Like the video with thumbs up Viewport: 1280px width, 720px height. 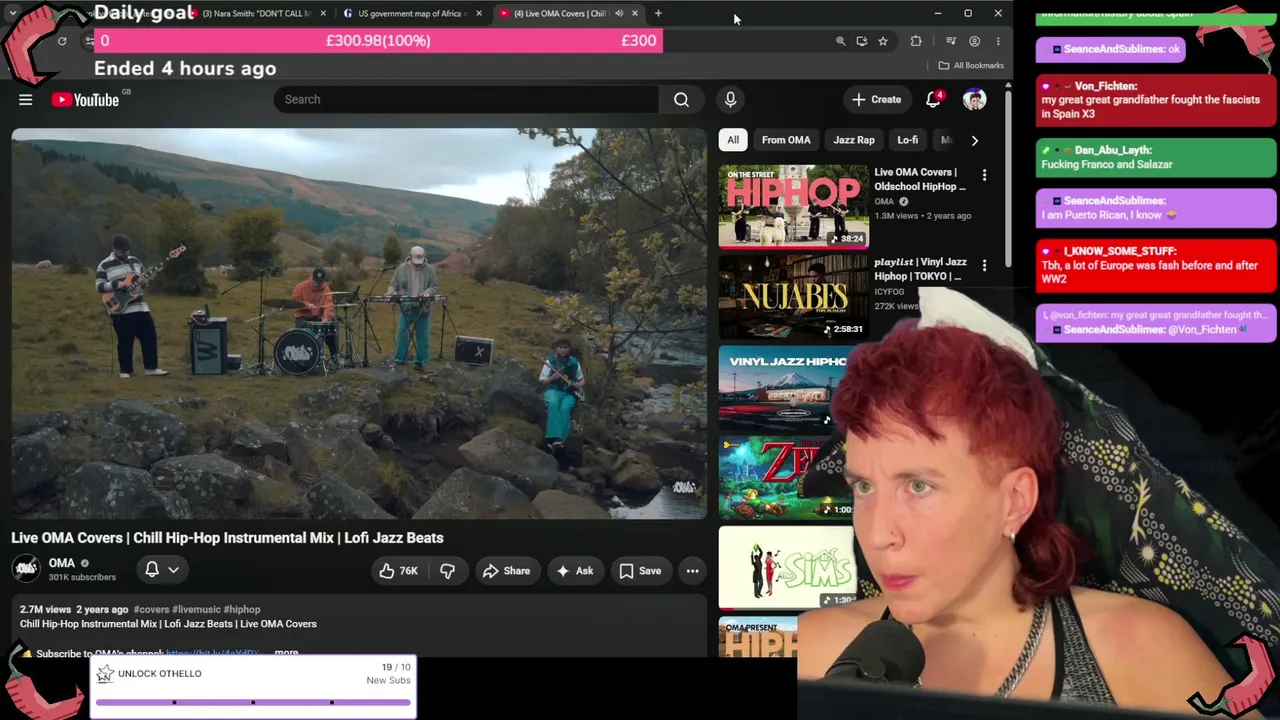pos(397,570)
